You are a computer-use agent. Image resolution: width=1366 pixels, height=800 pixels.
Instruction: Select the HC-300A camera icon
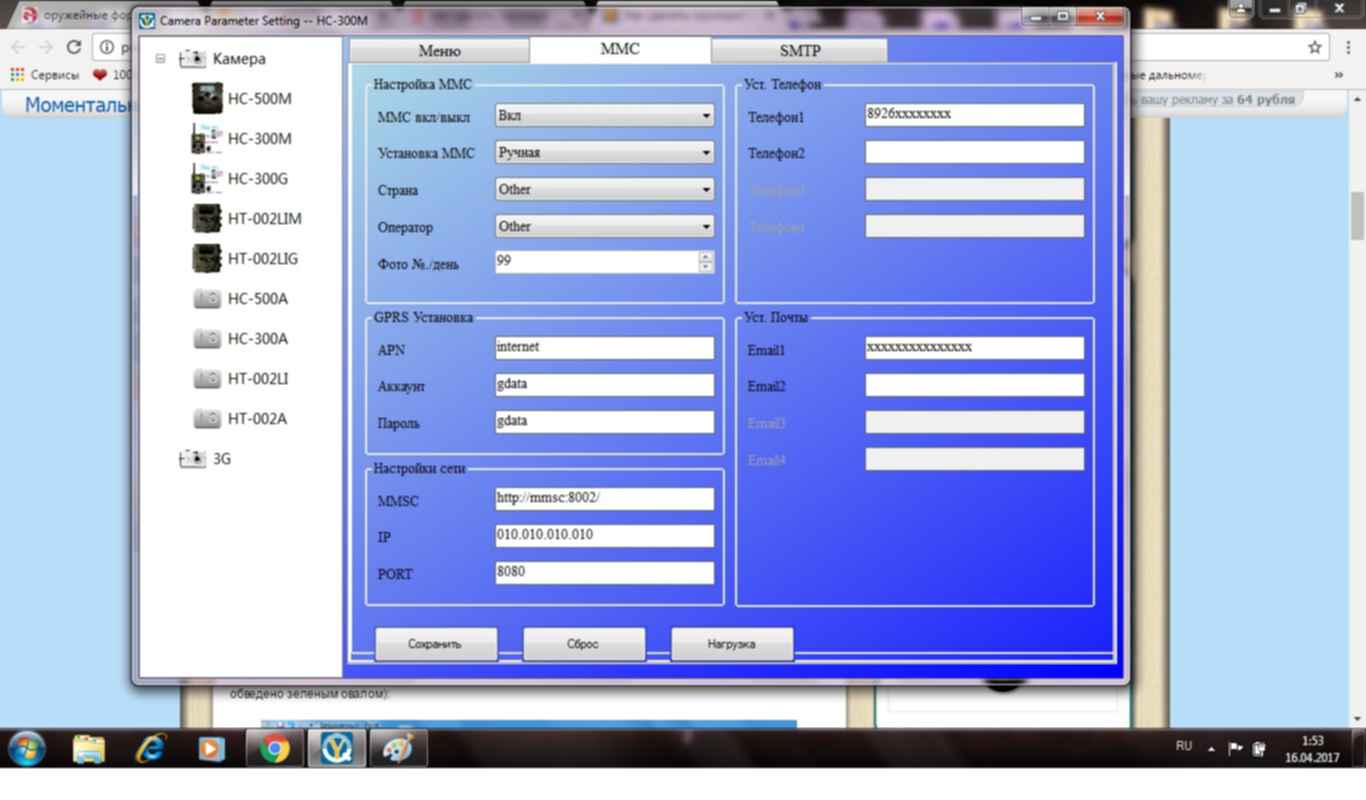207,338
